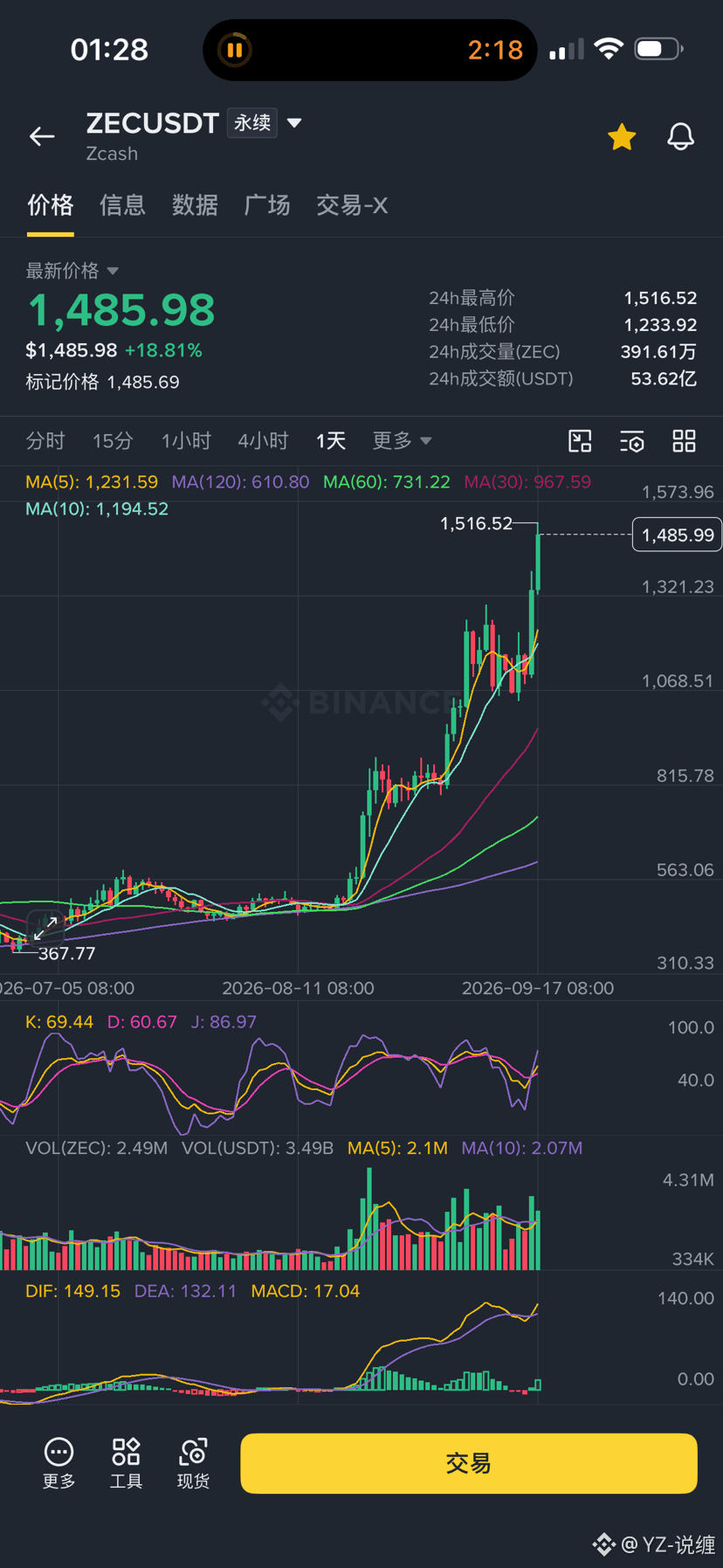Open chart indicator settings icon

click(632, 441)
